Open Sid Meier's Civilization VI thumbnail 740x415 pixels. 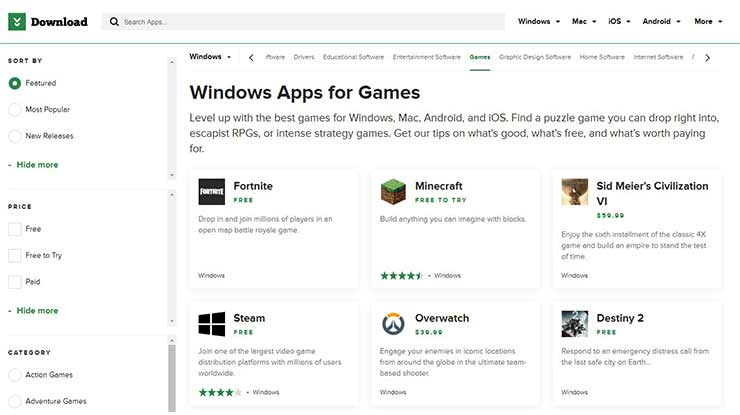pyautogui.click(x=575, y=191)
